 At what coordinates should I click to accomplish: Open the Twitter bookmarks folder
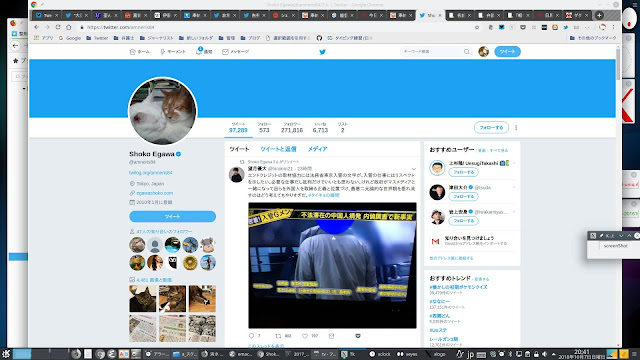click(97, 38)
